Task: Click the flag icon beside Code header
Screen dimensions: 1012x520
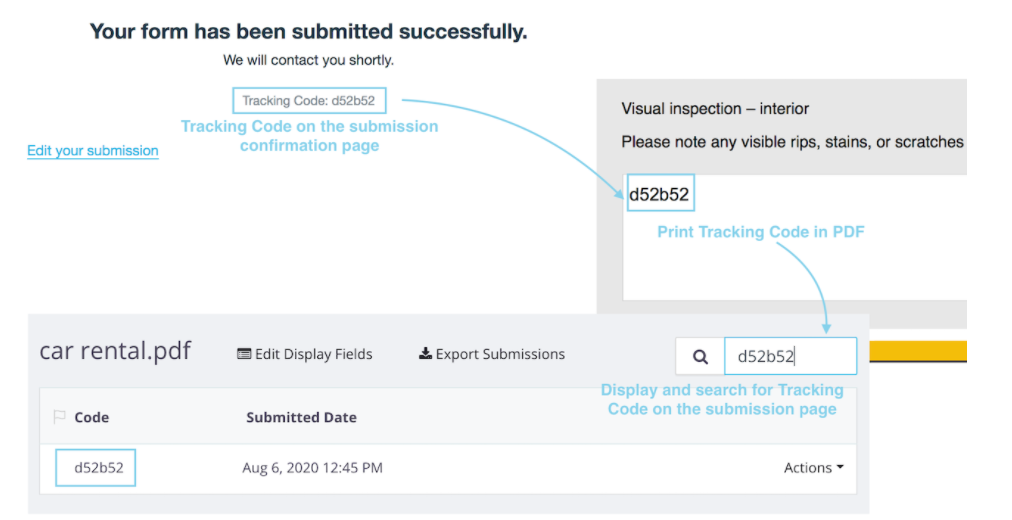Action: 59,417
